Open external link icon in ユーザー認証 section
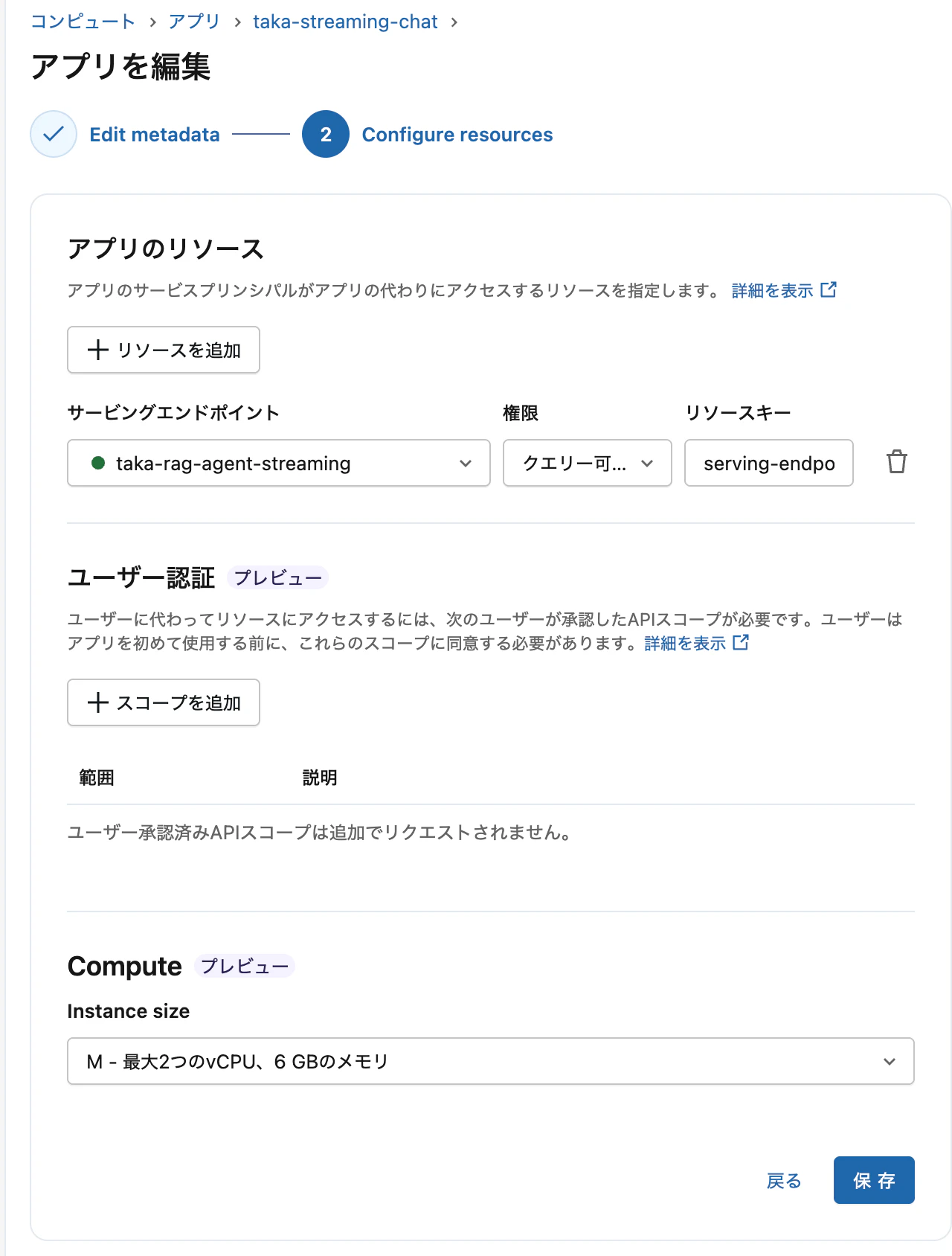952x1256 pixels. (x=741, y=642)
